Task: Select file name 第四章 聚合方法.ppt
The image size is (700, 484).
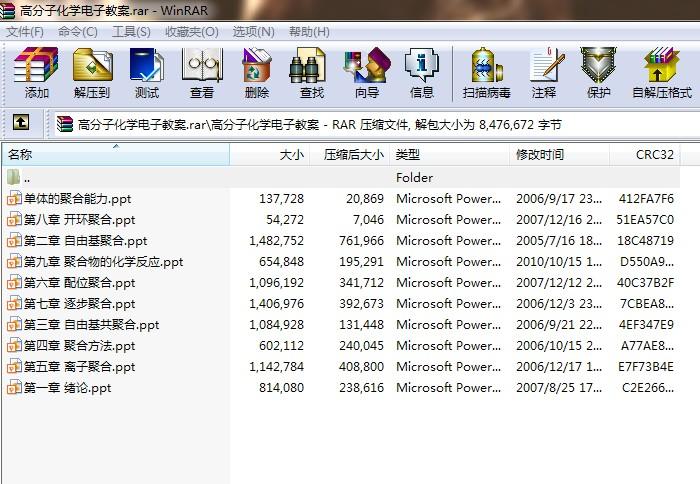Action: (79, 345)
